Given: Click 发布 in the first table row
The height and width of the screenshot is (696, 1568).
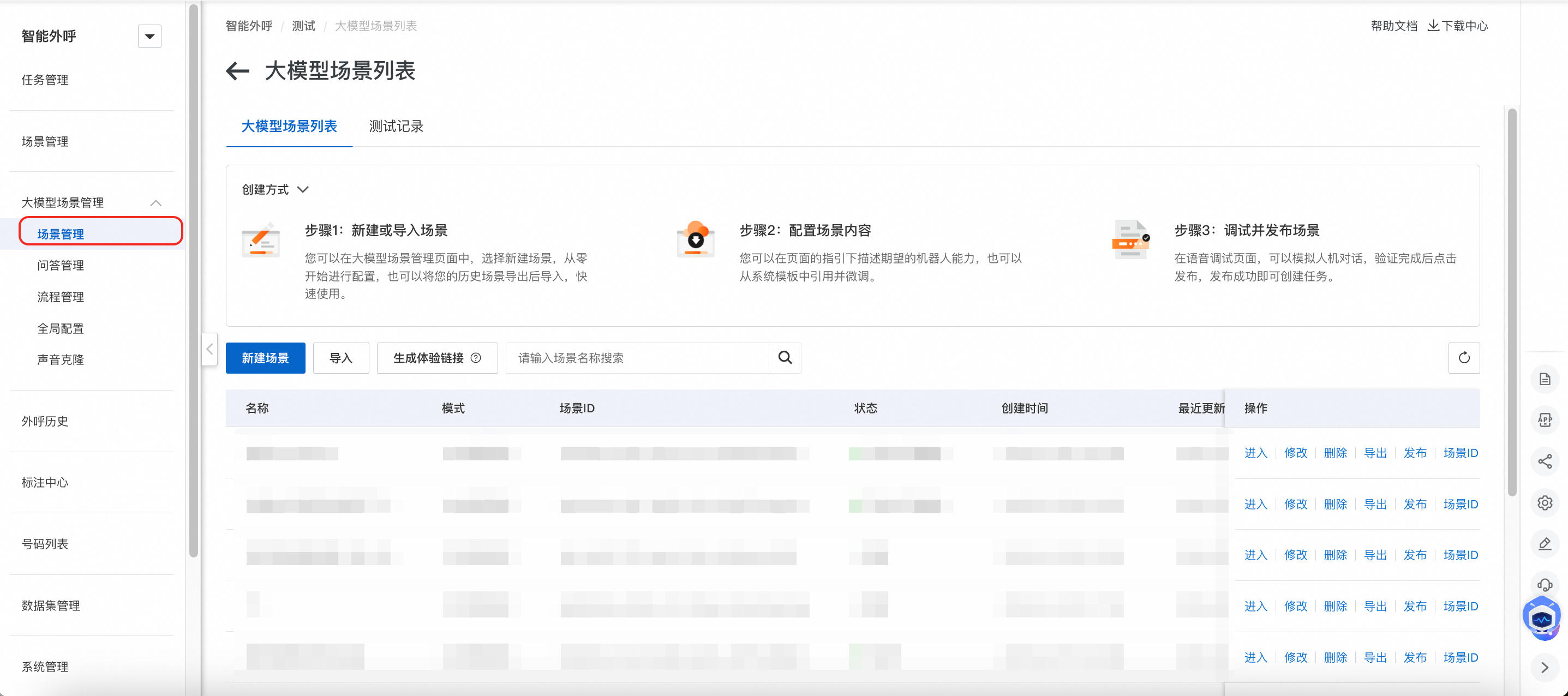Looking at the screenshot, I should 1414,453.
